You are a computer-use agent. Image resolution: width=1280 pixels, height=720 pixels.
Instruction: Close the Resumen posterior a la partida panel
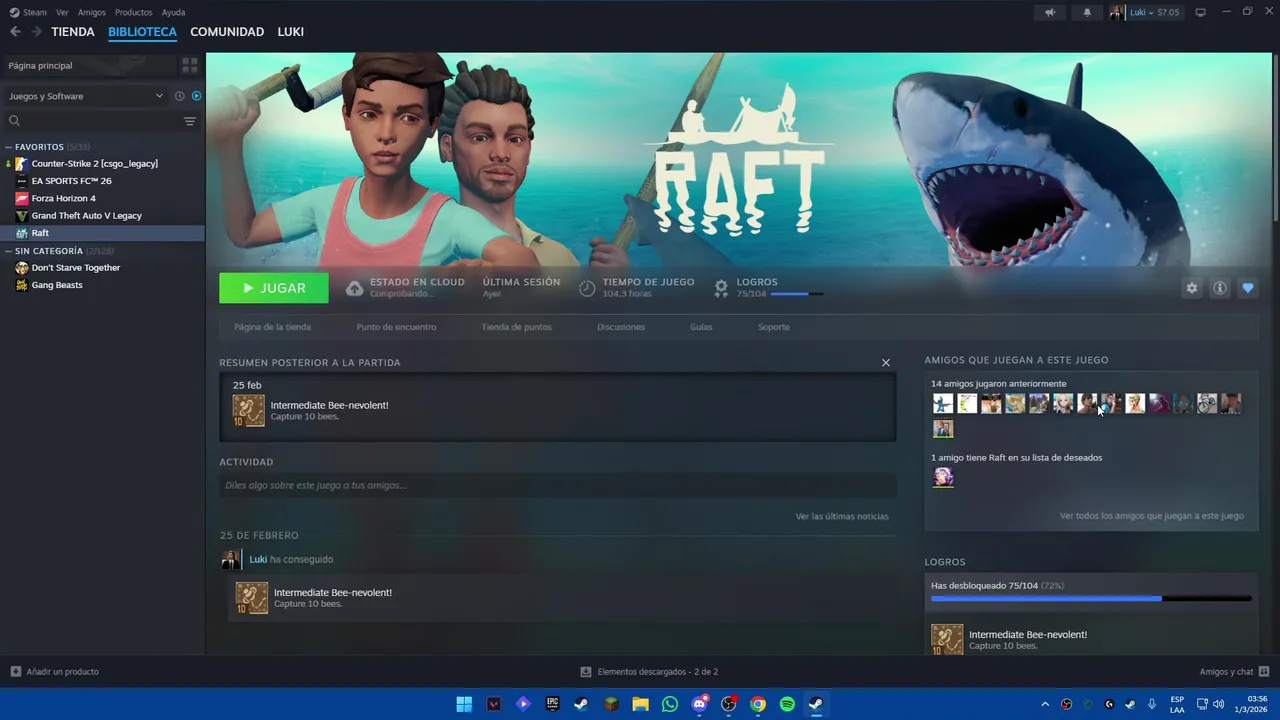tap(886, 362)
